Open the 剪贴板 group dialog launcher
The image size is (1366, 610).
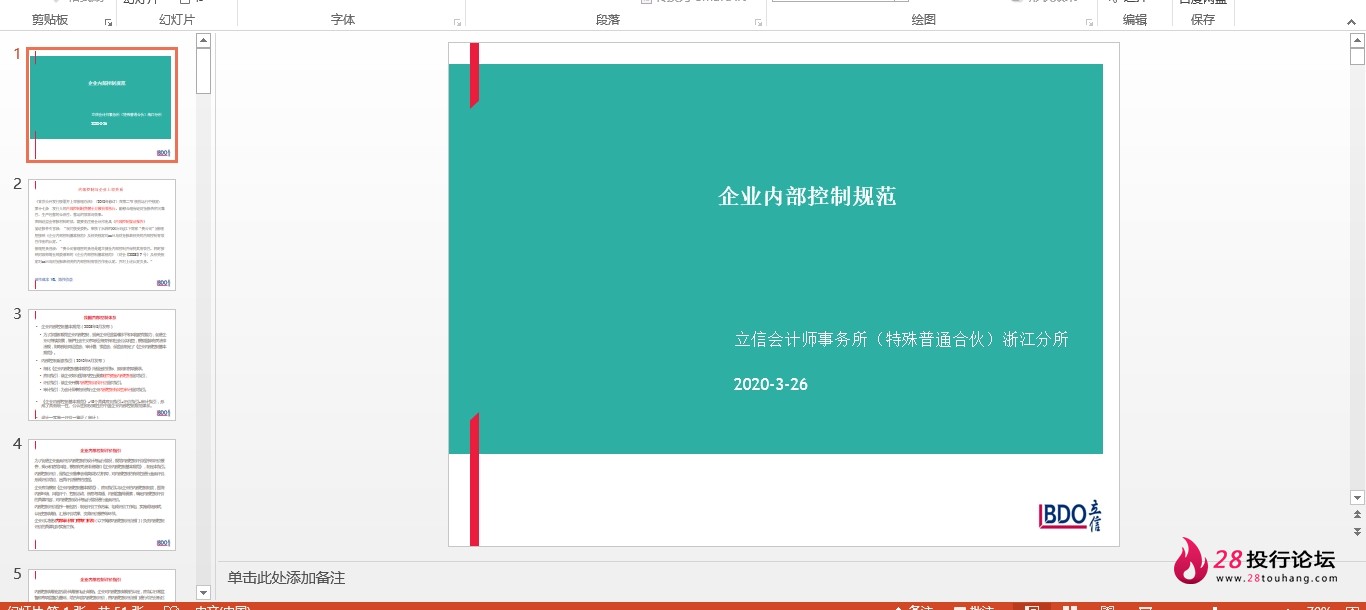coord(108,21)
